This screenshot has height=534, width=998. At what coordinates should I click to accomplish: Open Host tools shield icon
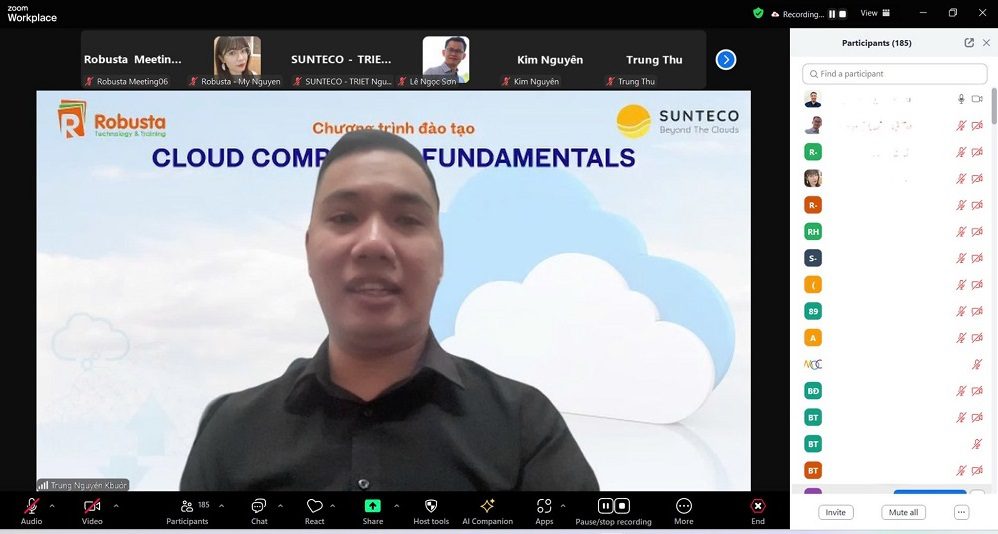click(431, 511)
